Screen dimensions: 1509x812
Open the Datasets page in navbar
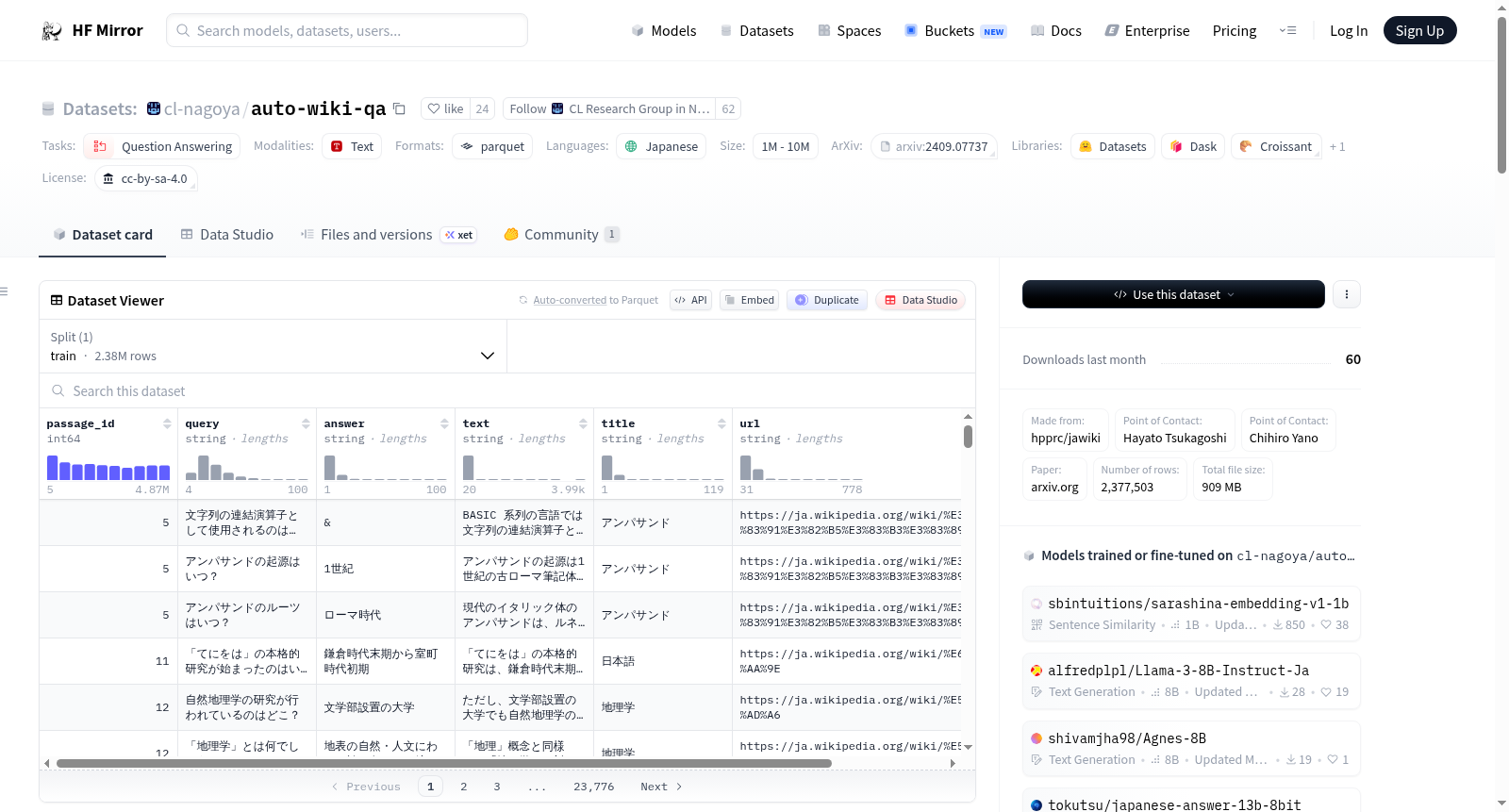tap(756, 30)
